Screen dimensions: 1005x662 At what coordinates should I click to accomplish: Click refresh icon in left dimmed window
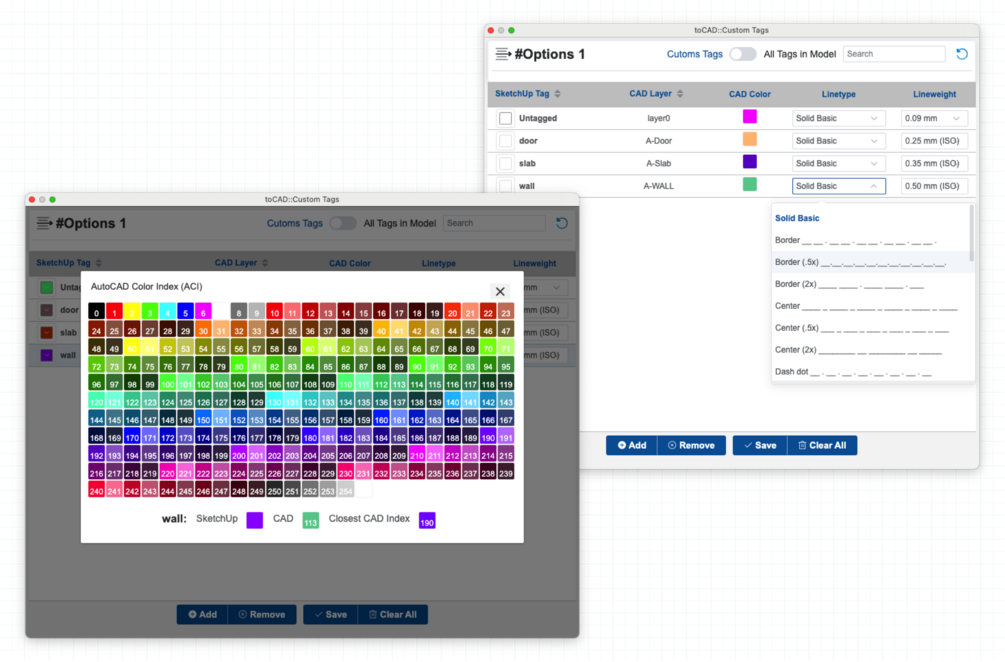(561, 224)
